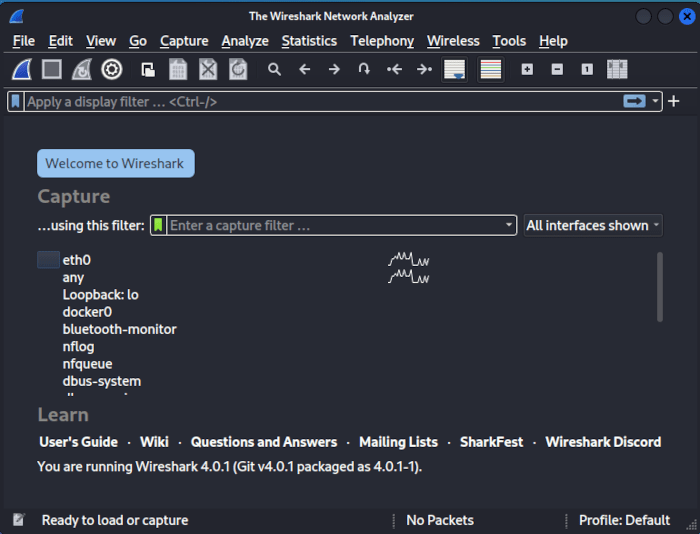Start capturing packets with the shark fin icon

tap(22, 70)
